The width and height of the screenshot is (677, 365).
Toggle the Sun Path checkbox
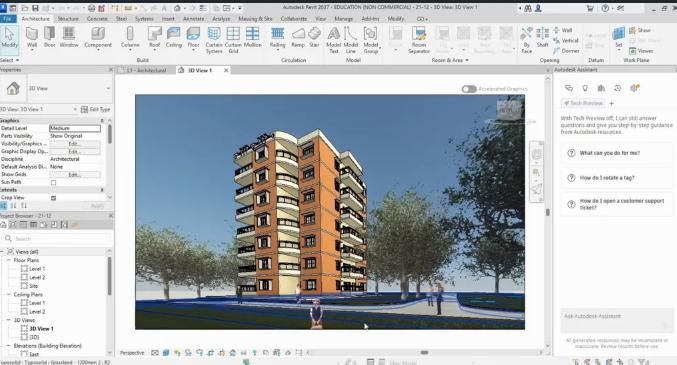pos(54,182)
